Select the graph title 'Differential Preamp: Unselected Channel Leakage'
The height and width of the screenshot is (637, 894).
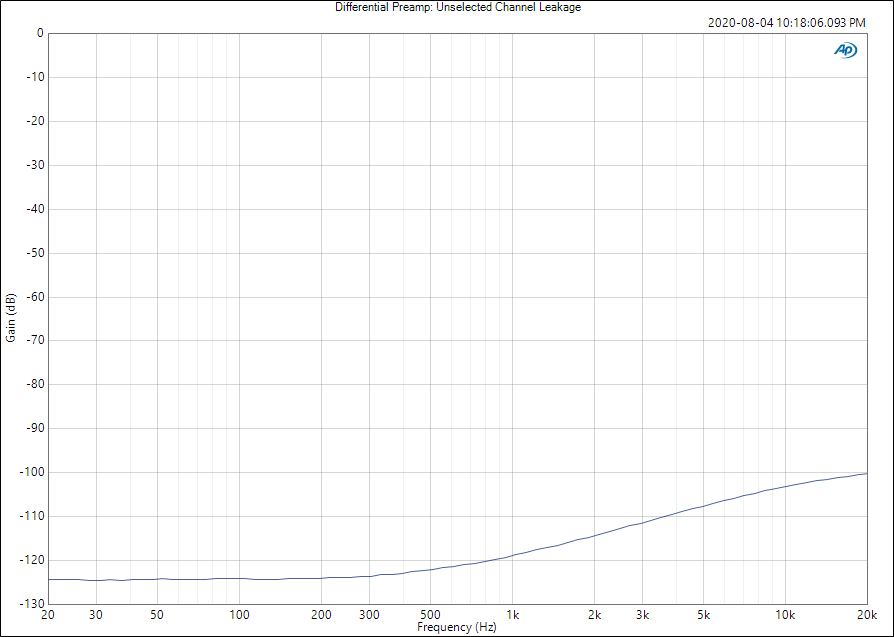click(x=458, y=7)
